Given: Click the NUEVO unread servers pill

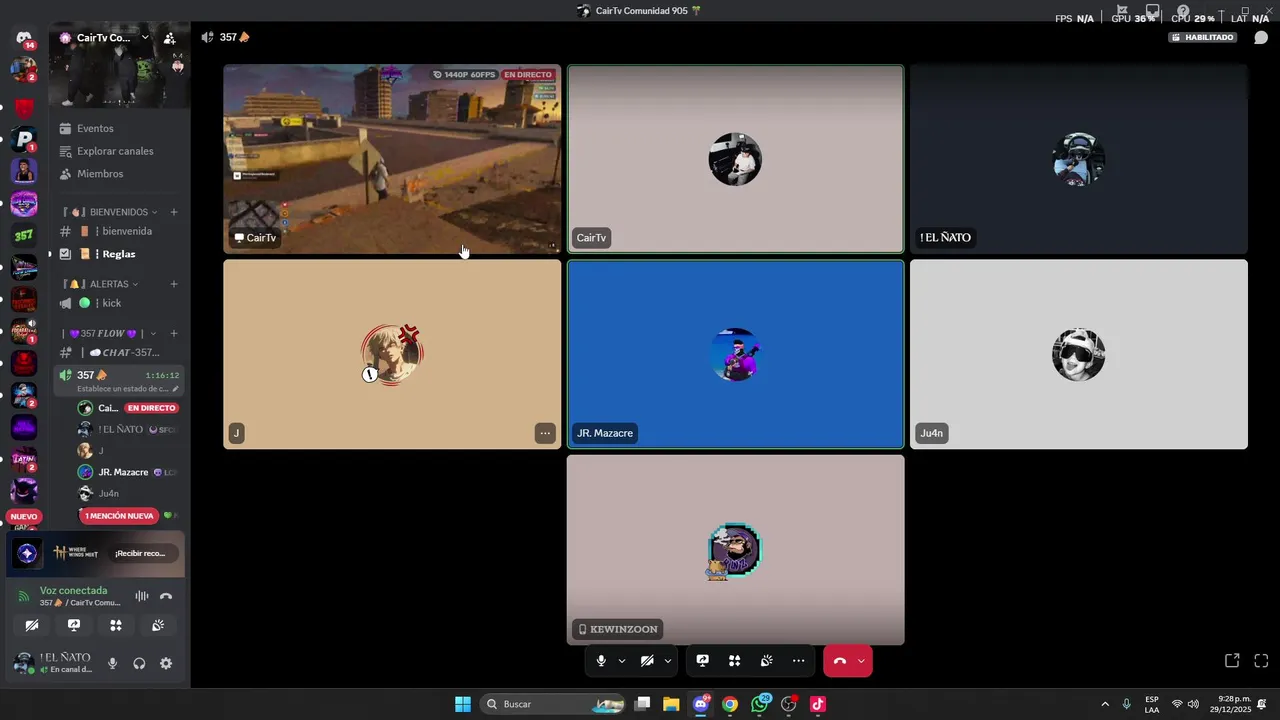Looking at the screenshot, I should tap(24, 517).
